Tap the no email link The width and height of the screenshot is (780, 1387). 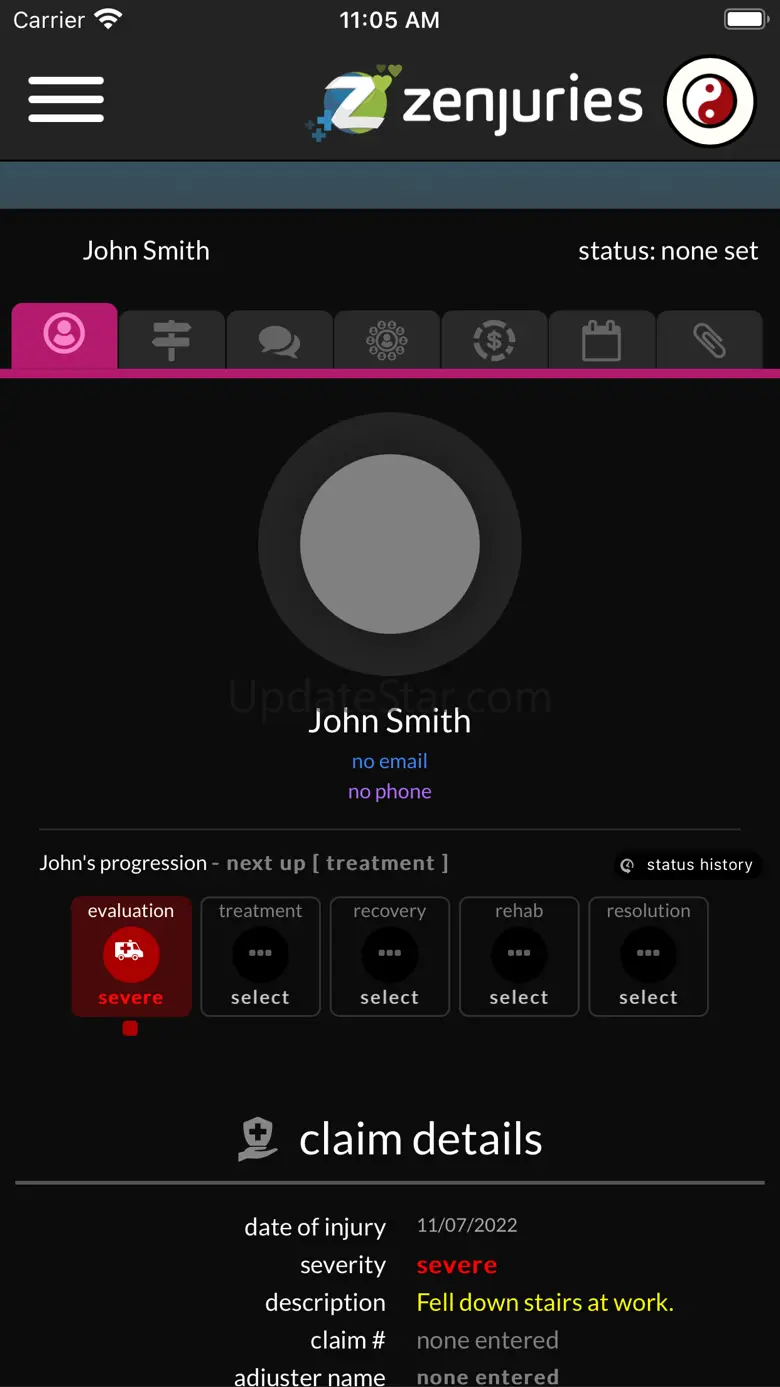390,761
